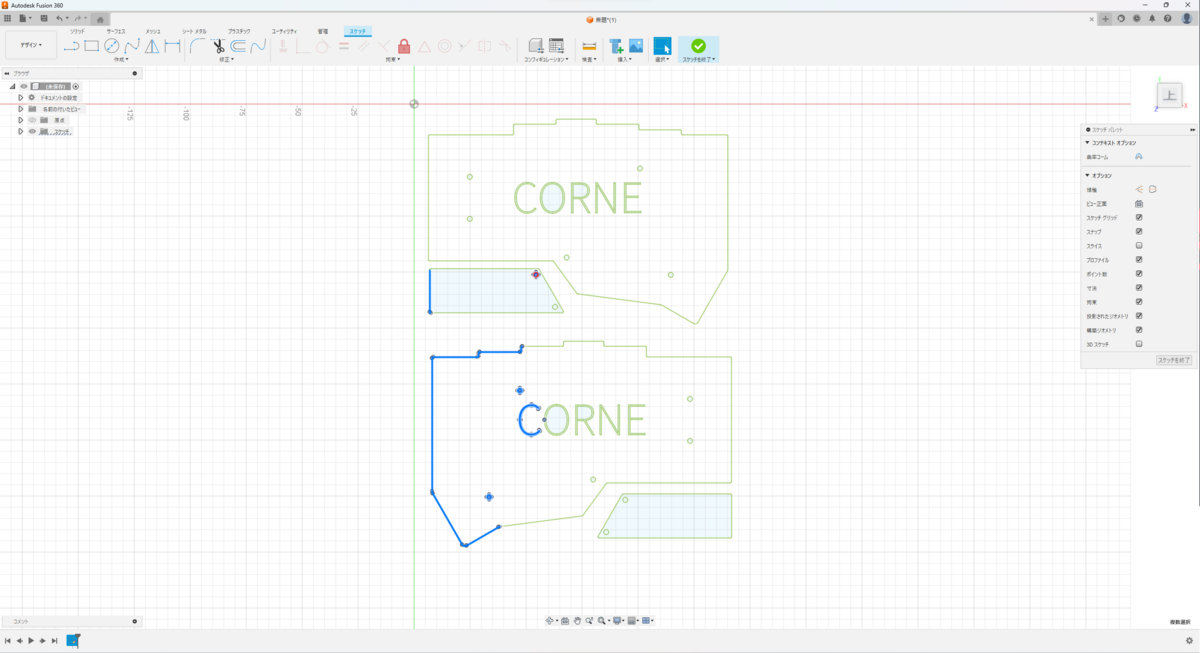The width and height of the screenshot is (1200, 653).
Task: Collapse the root component node
Action: click(x=13, y=87)
